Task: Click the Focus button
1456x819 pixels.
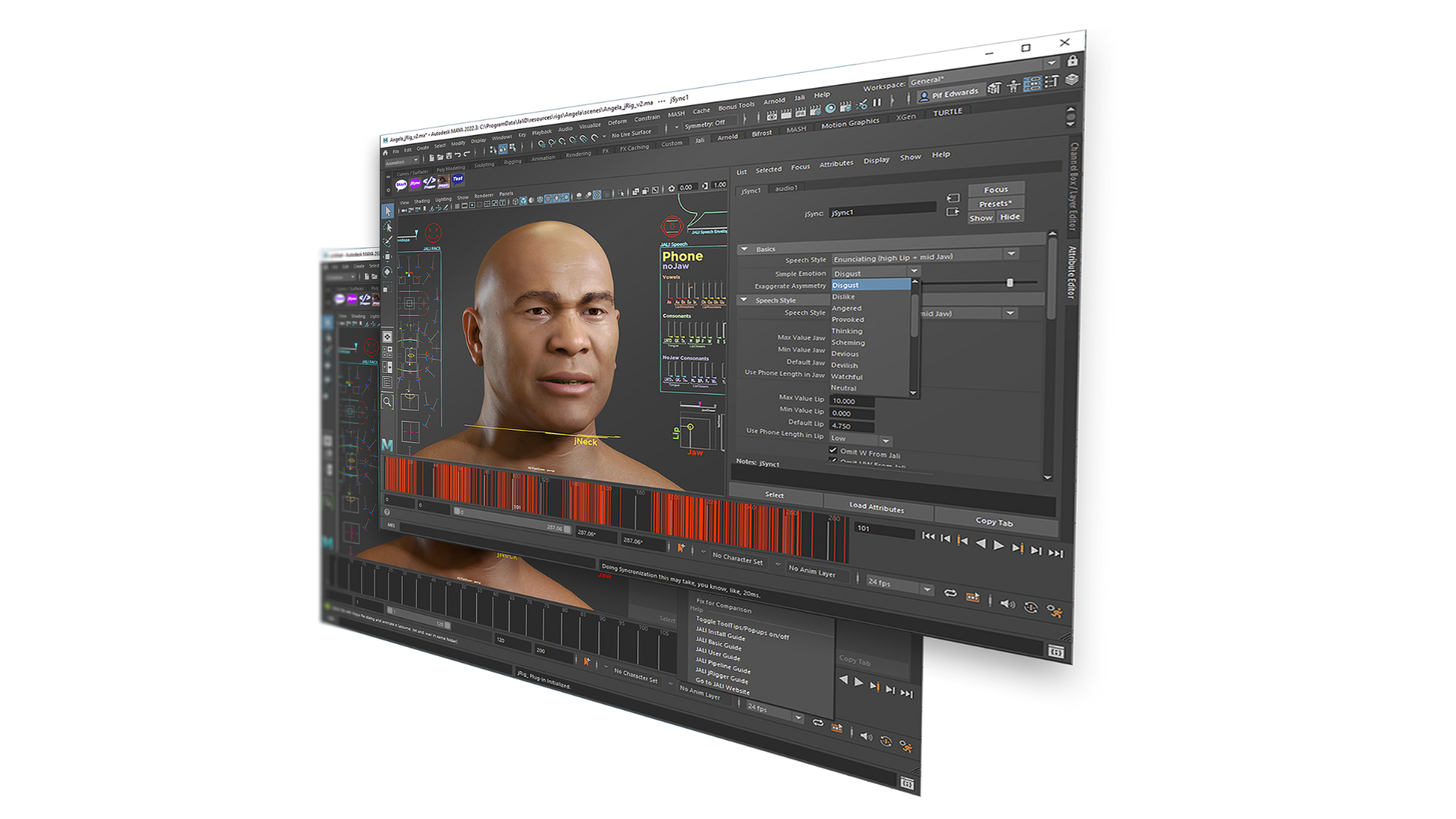Action: (996, 190)
